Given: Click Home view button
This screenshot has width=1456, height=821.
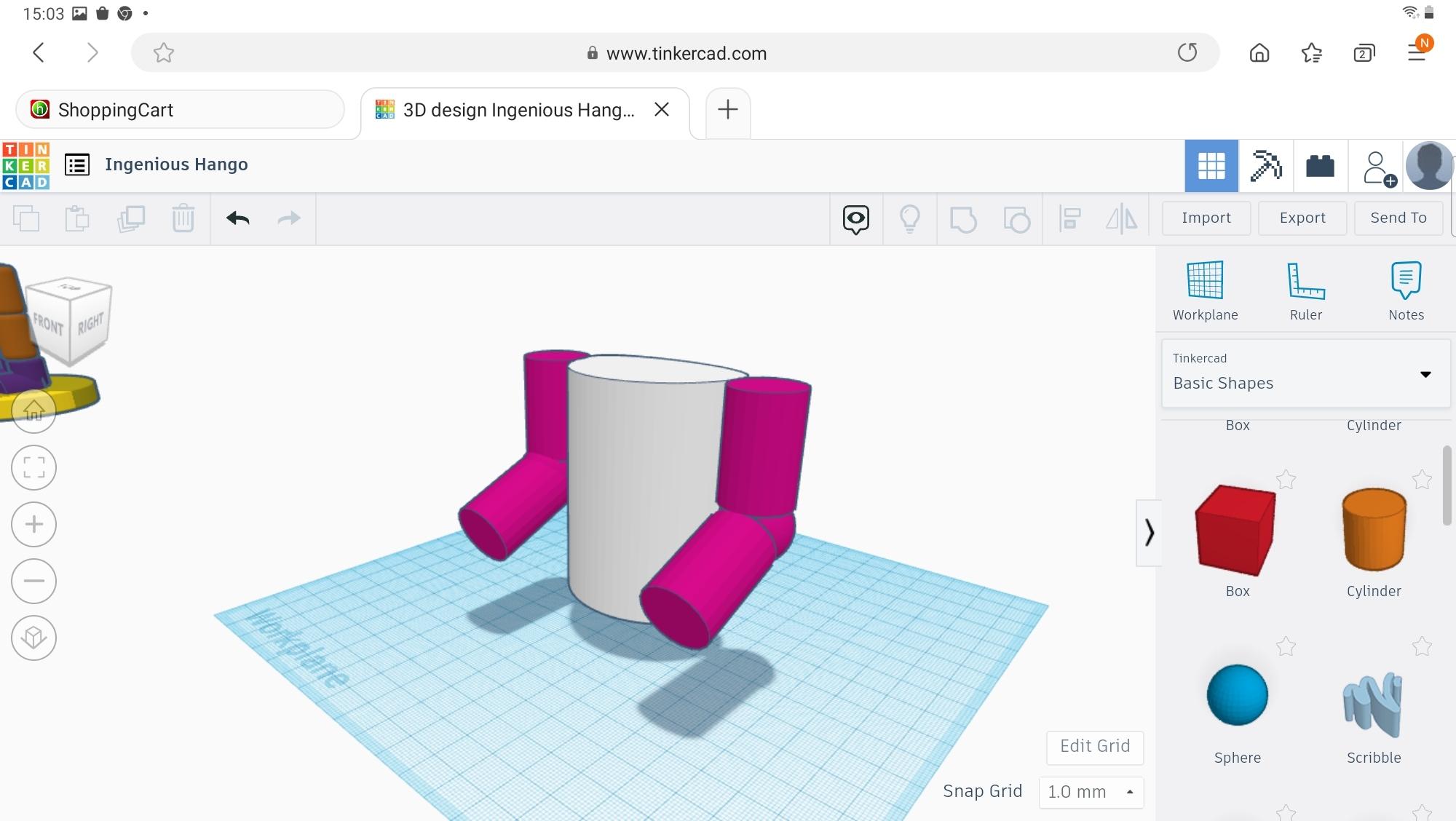Looking at the screenshot, I should (x=33, y=411).
